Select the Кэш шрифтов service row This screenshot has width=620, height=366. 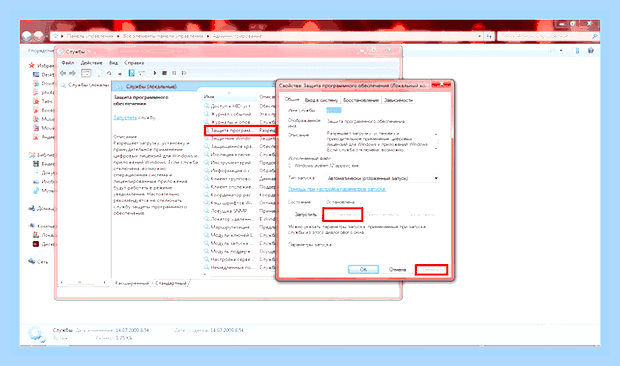pos(239,203)
